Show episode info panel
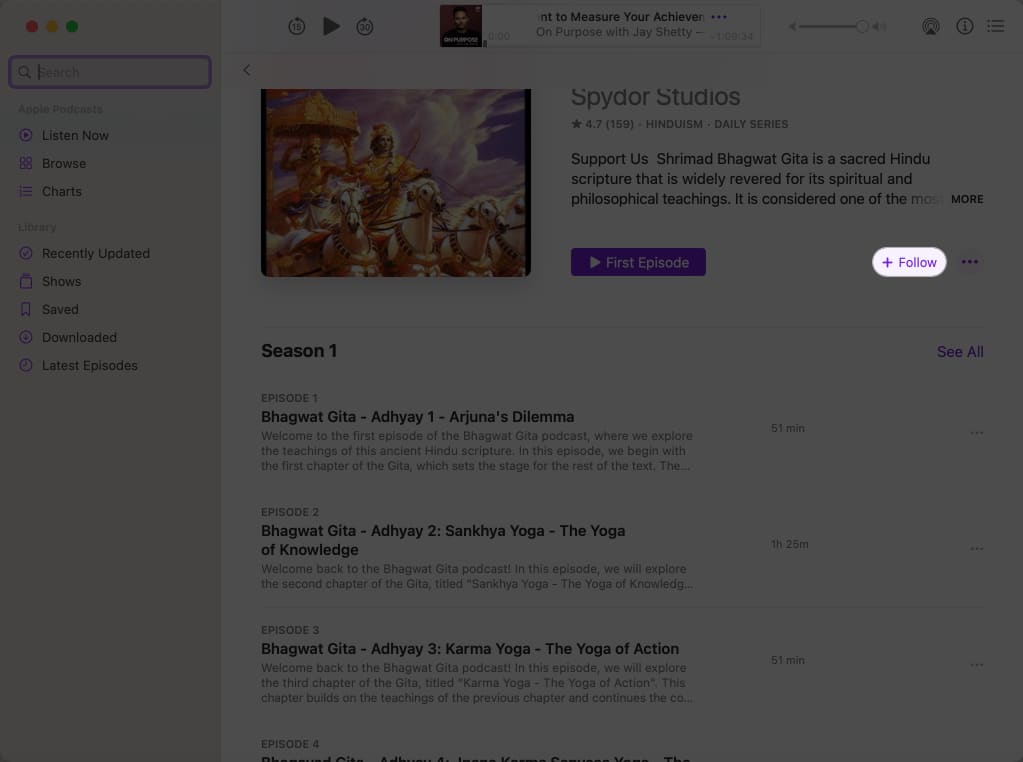Viewport: 1023px width, 762px height. point(964,26)
